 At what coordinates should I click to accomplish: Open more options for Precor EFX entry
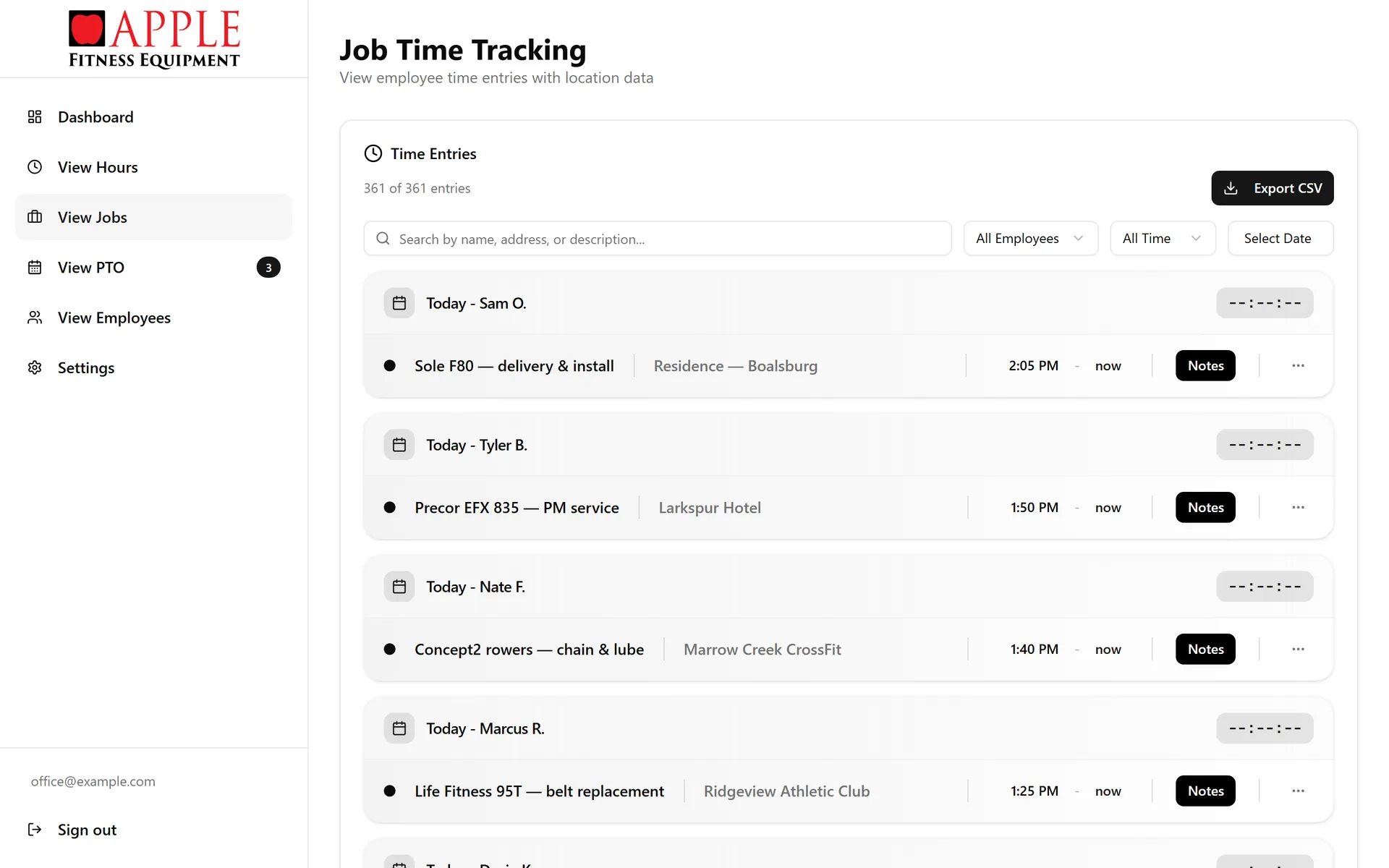pos(1298,508)
